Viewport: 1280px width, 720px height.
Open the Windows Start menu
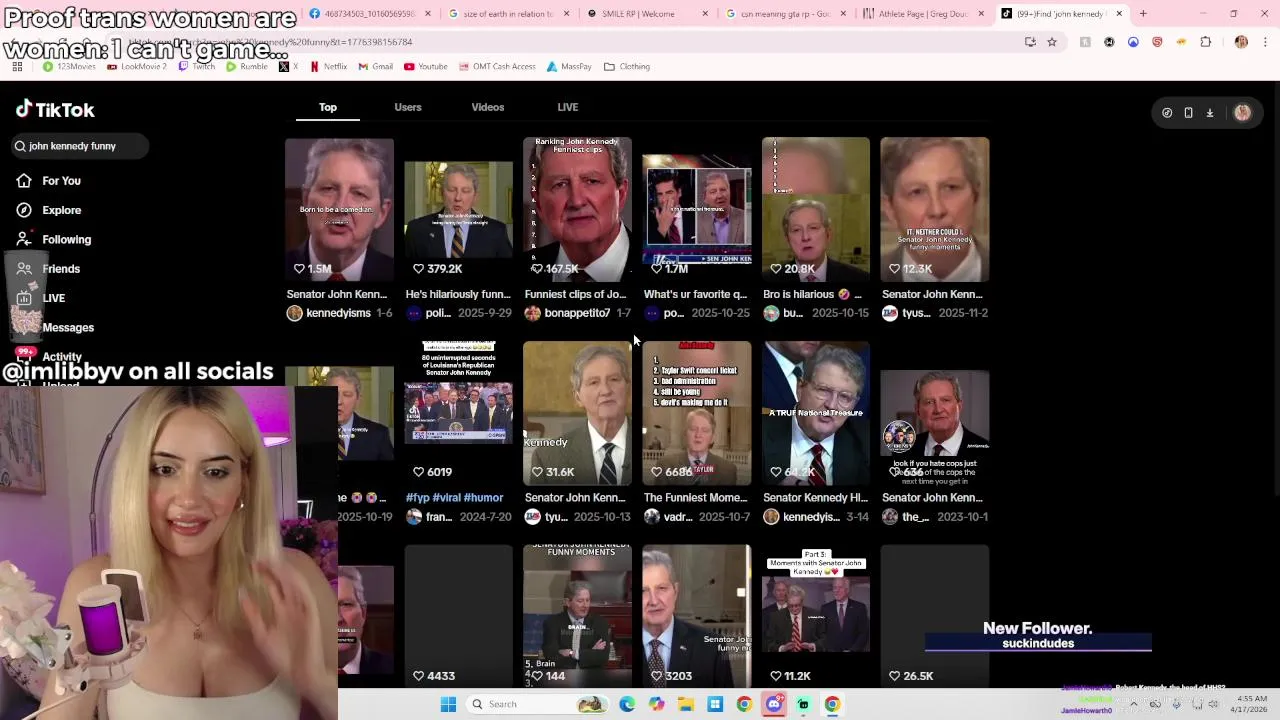[448, 704]
